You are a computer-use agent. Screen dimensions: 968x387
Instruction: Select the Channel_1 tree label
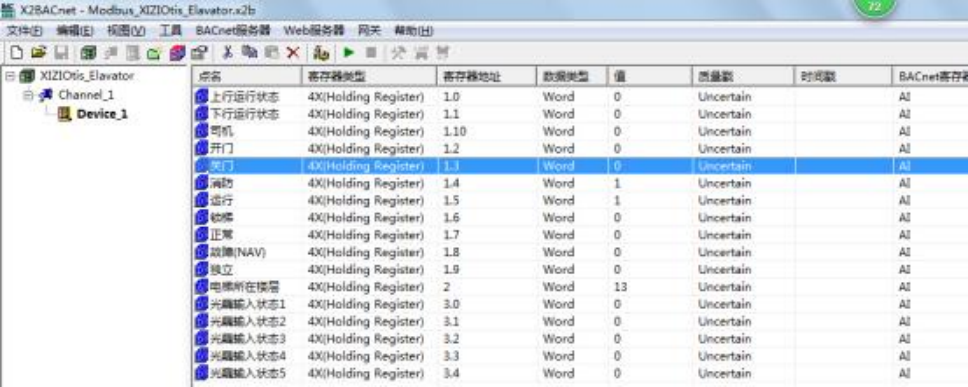(x=86, y=95)
